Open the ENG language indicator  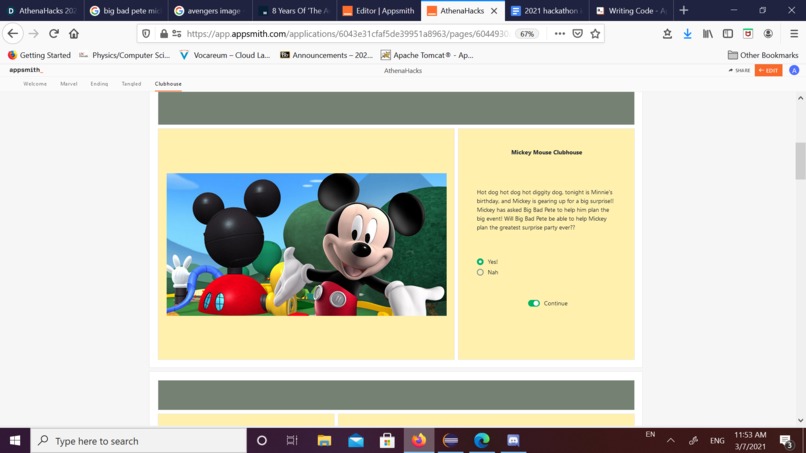pyautogui.click(x=717, y=441)
